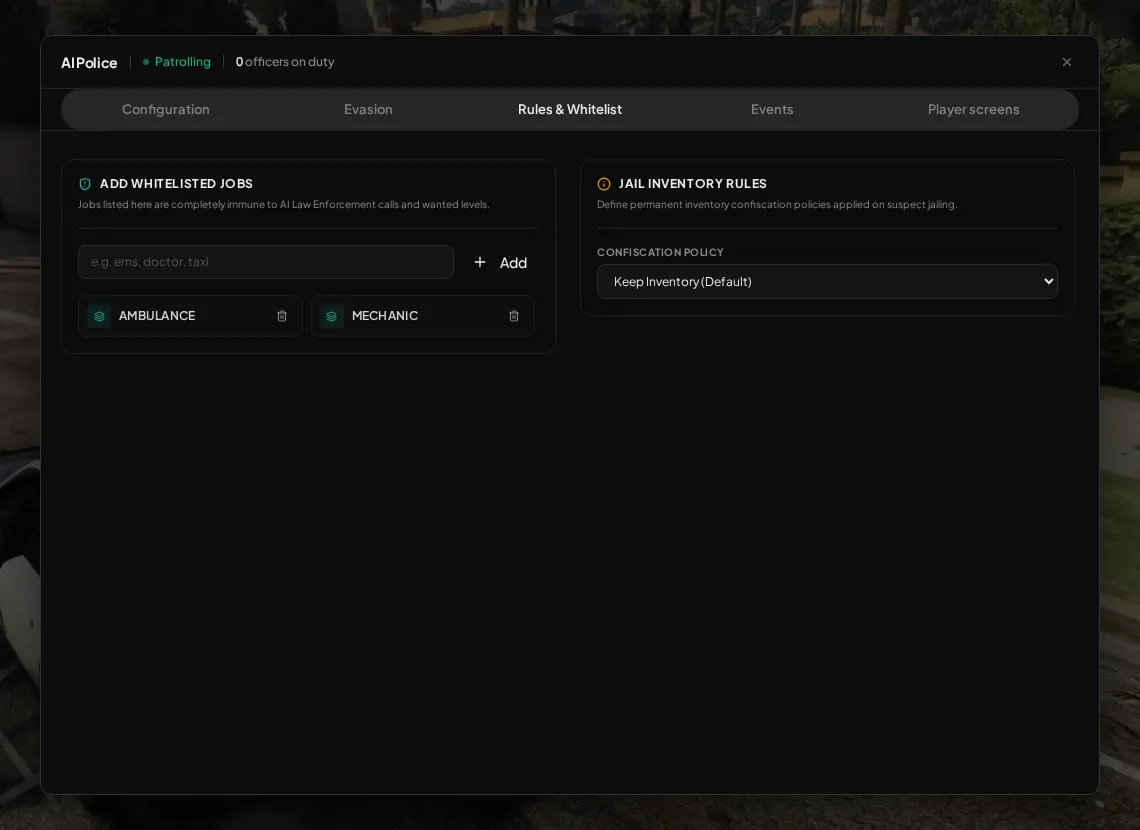Click the layers icon beside AMBULANCE
1140x830 pixels.
100,316
